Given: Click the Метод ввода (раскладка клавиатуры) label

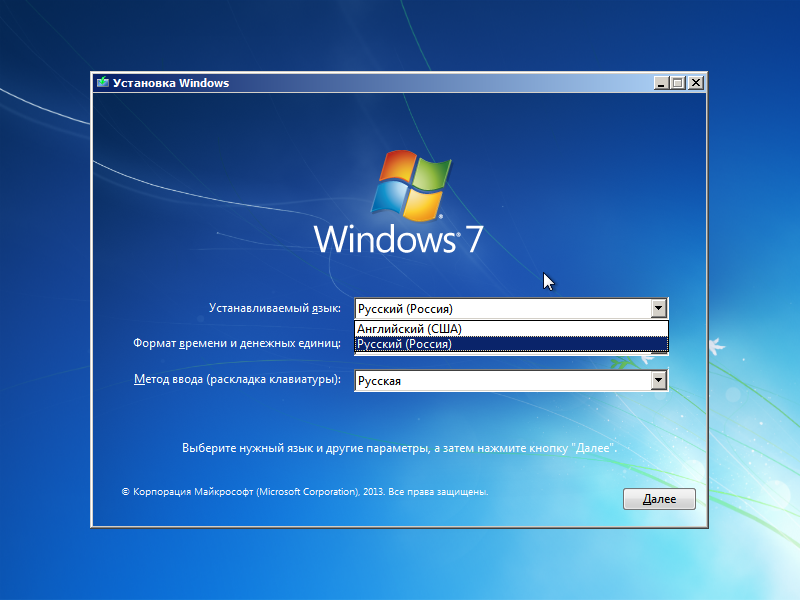Looking at the screenshot, I should coord(237,379).
